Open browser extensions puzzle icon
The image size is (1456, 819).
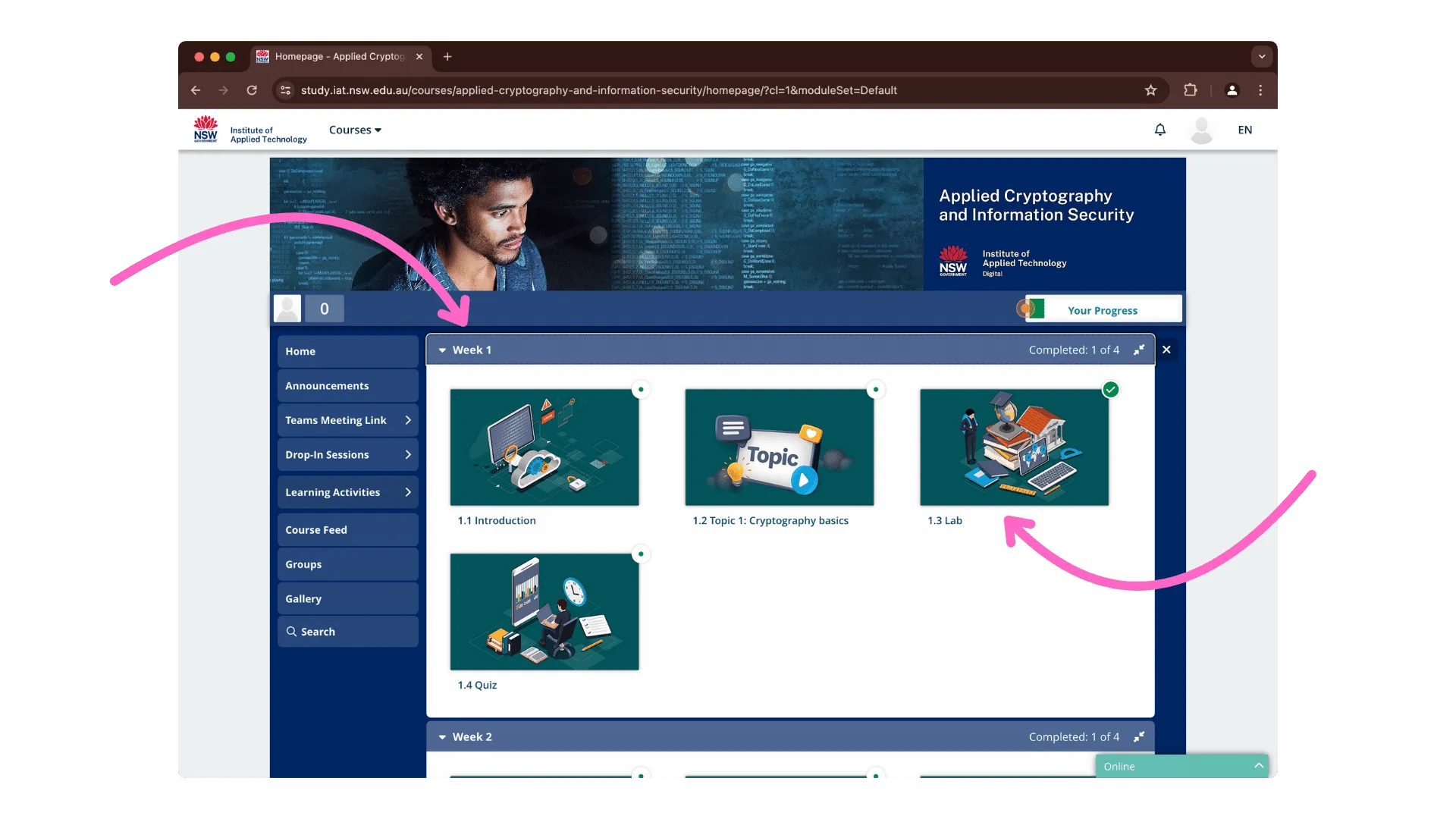tap(1190, 90)
